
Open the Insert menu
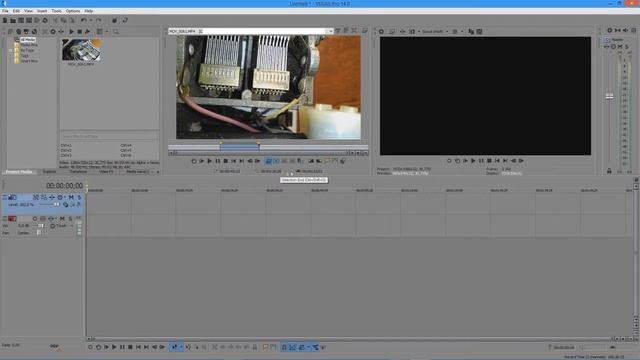(42, 11)
